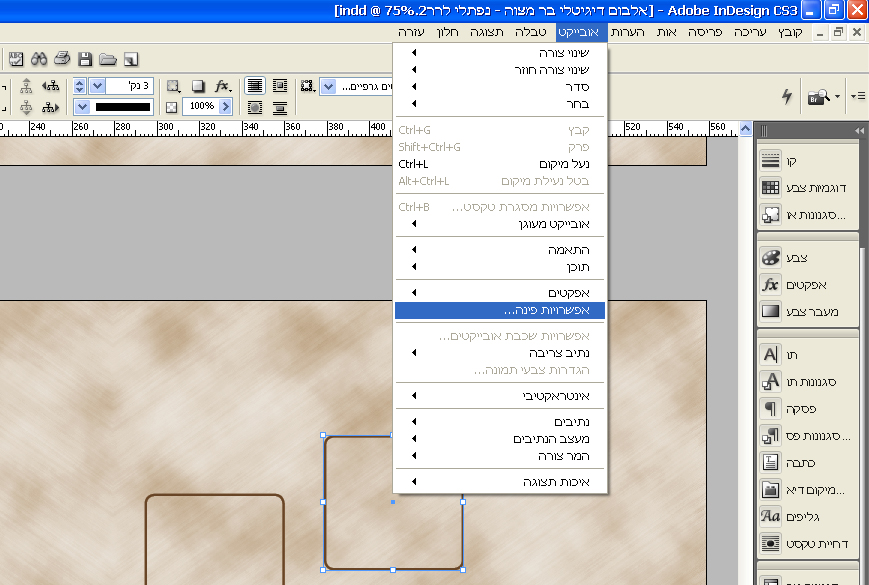Open the עזרה menu
The width and height of the screenshot is (869, 585).
[411, 32]
